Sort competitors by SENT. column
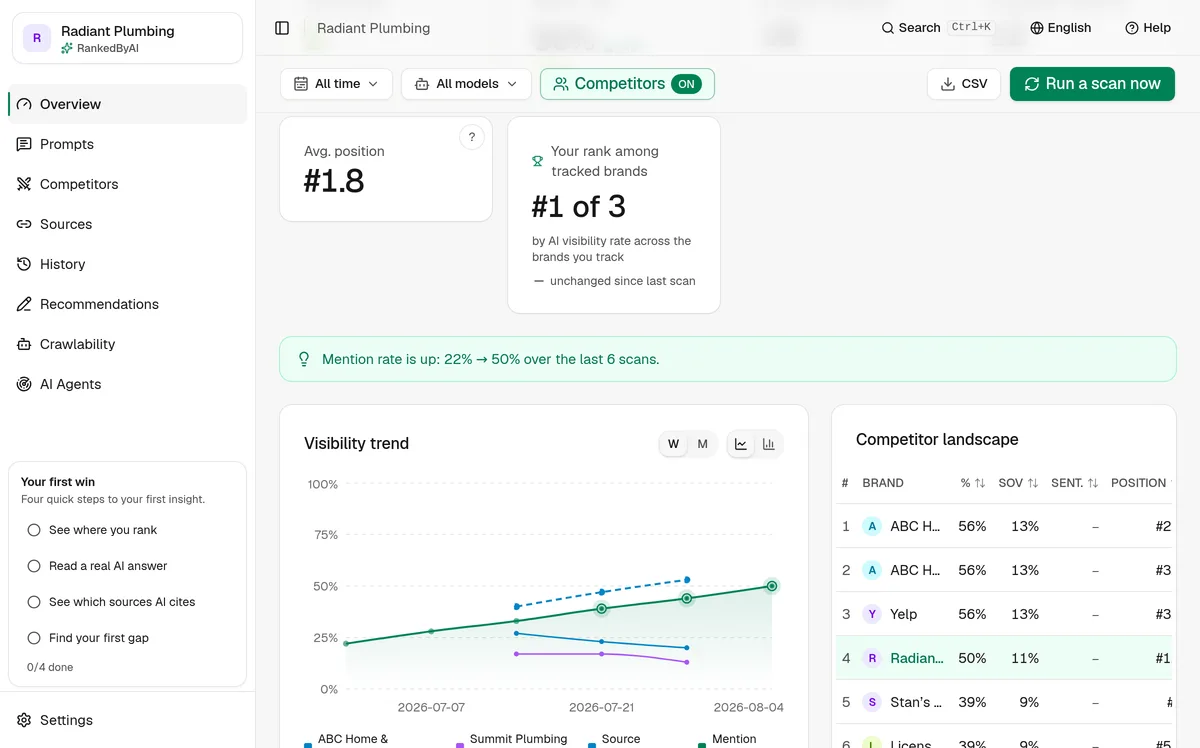 click(1075, 483)
